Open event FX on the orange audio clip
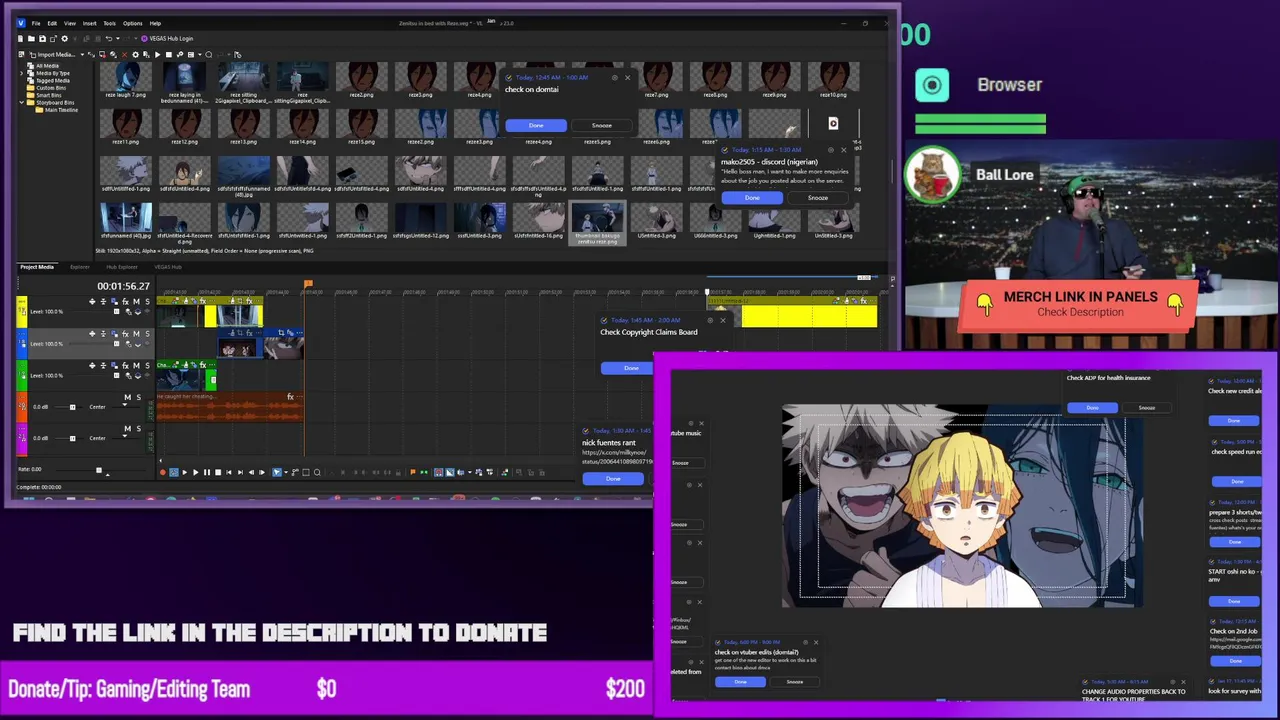This screenshot has height=720, width=1280. pyautogui.click(x=290, y=397)
